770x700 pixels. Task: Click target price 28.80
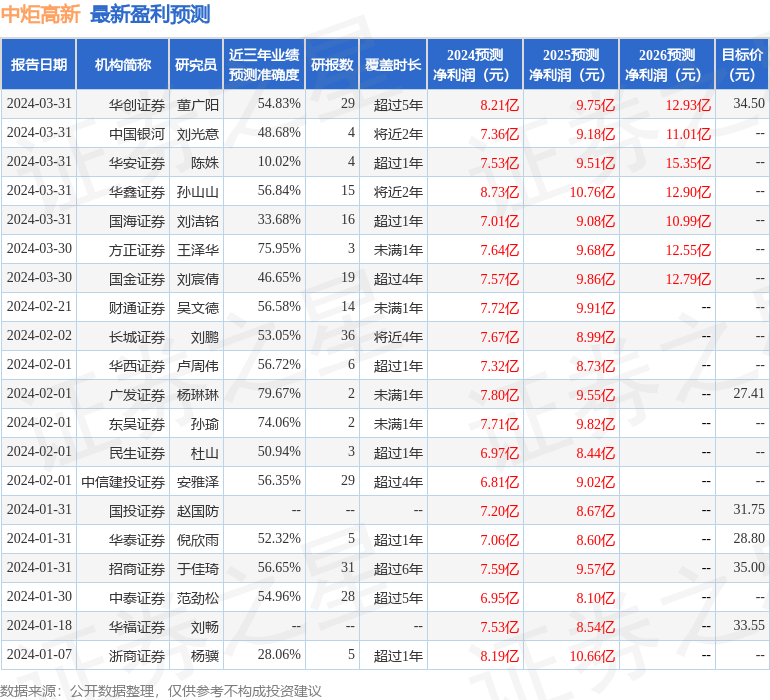click(749, 538)
